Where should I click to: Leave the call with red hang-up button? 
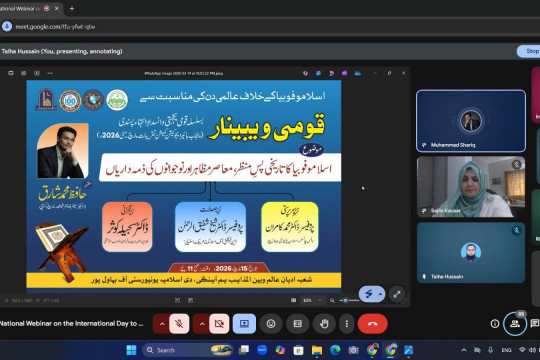[x=373, y=323]
